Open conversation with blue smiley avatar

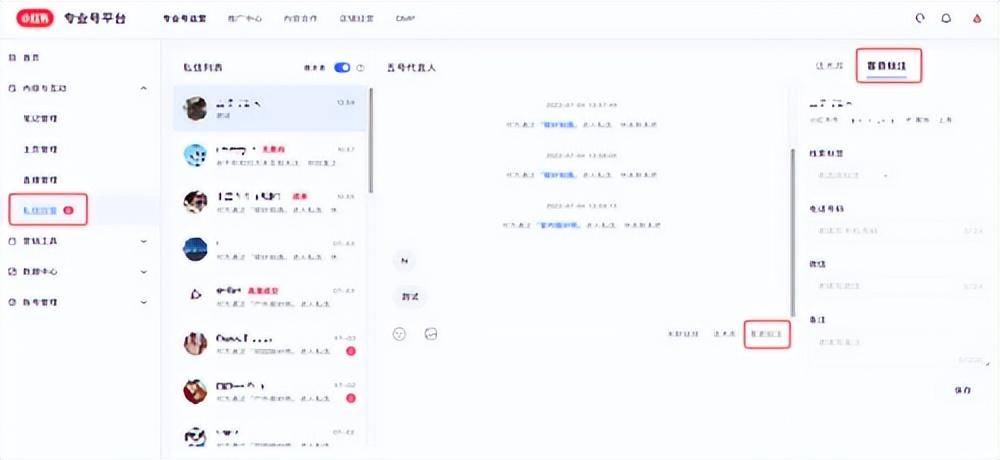pos(195,155)
